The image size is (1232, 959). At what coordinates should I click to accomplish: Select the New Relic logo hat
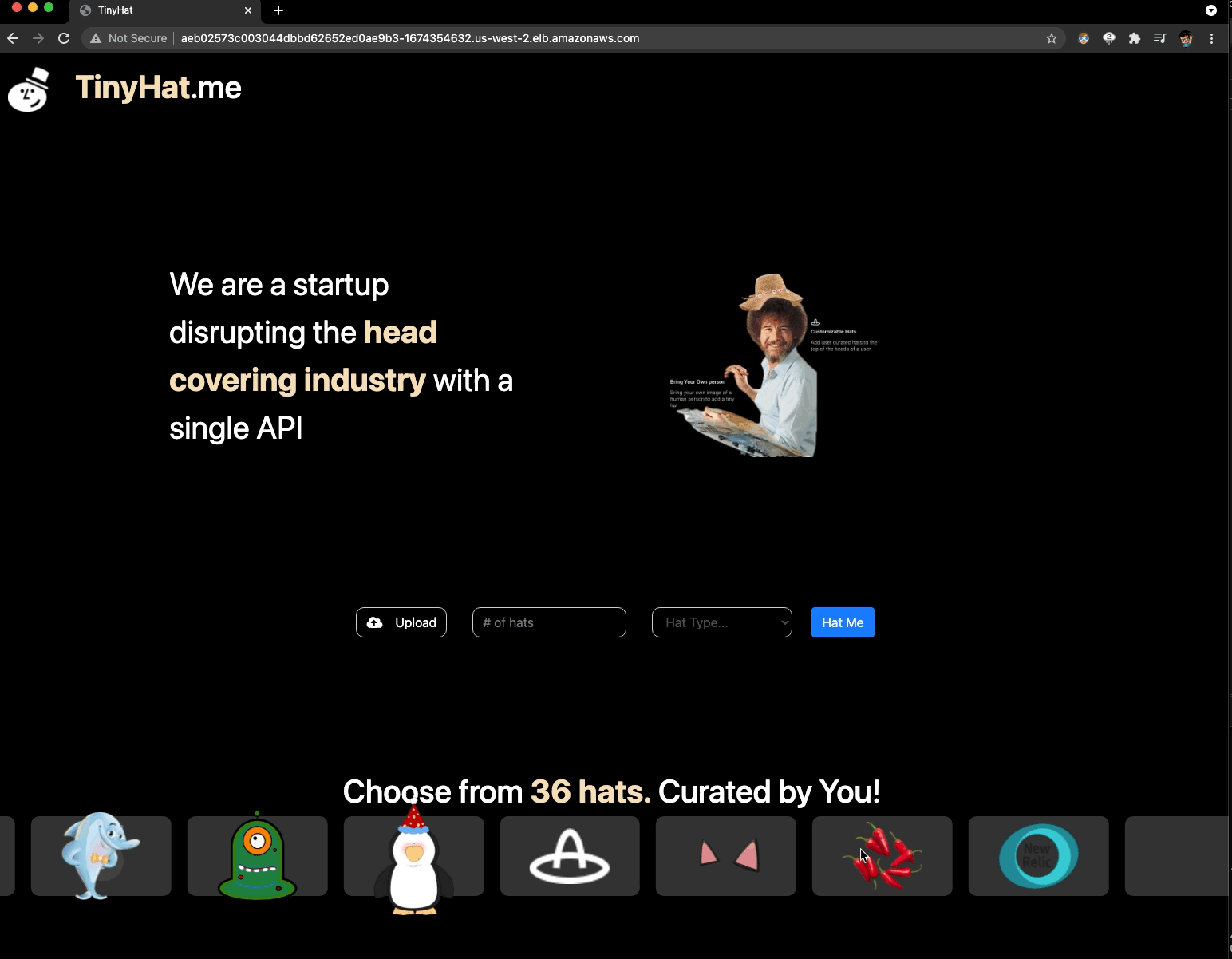click(x=1038, y=855)
